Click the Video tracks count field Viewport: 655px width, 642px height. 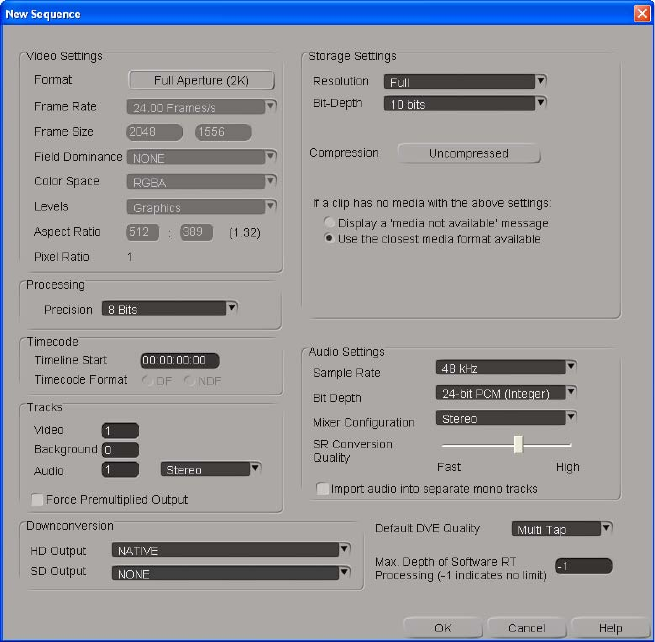[120, 431]
